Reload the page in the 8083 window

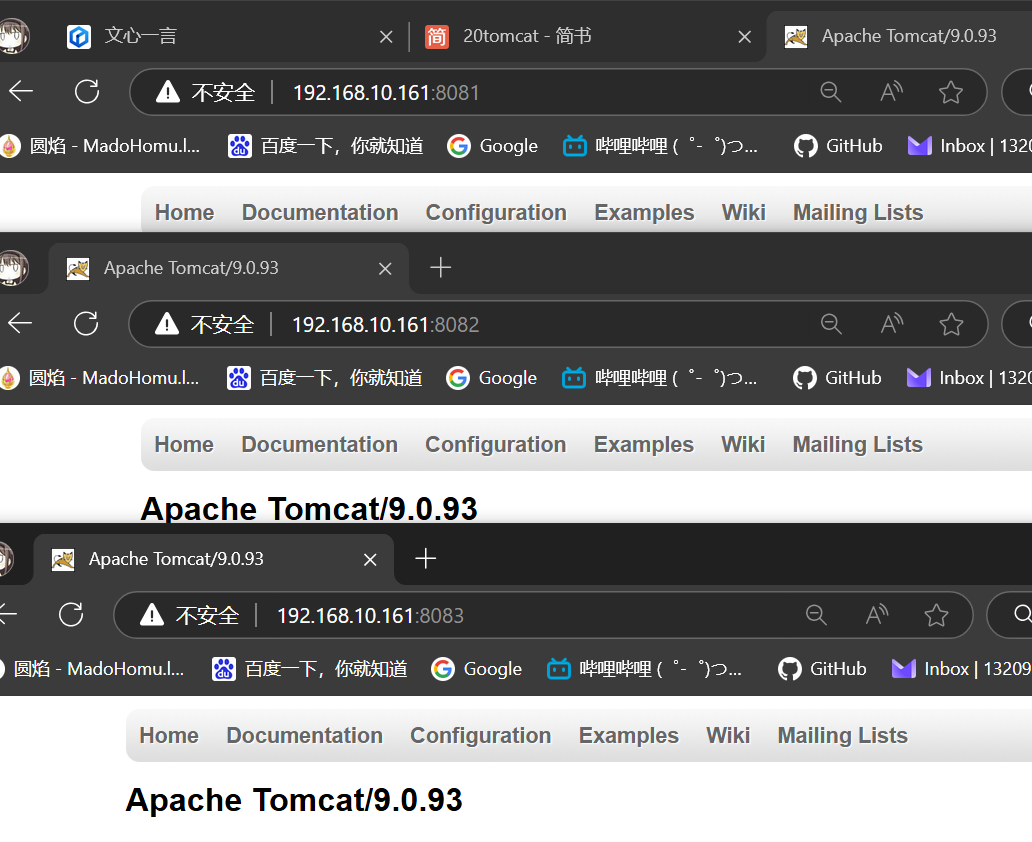[71, 614]
